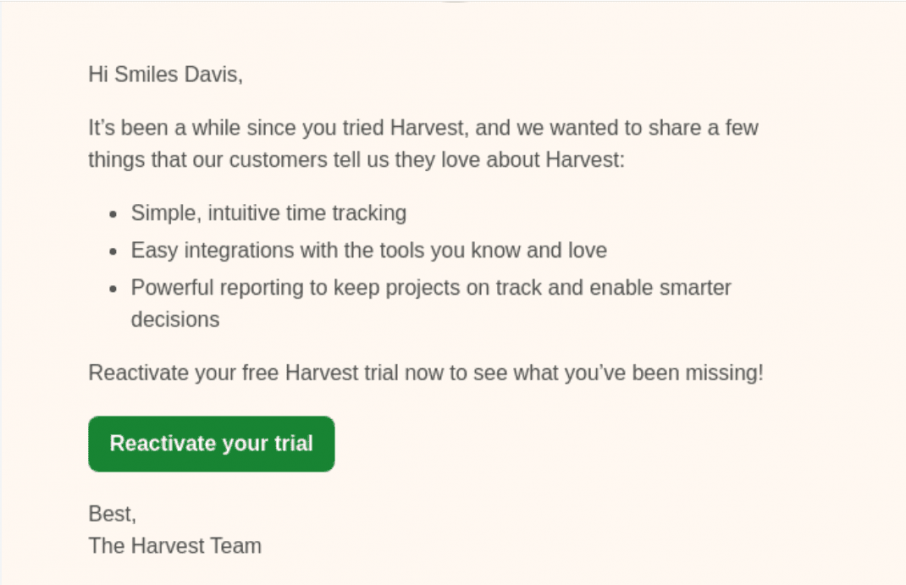
Task: Click the signature line The Harvest Team
Action: (x=174, y=546)
